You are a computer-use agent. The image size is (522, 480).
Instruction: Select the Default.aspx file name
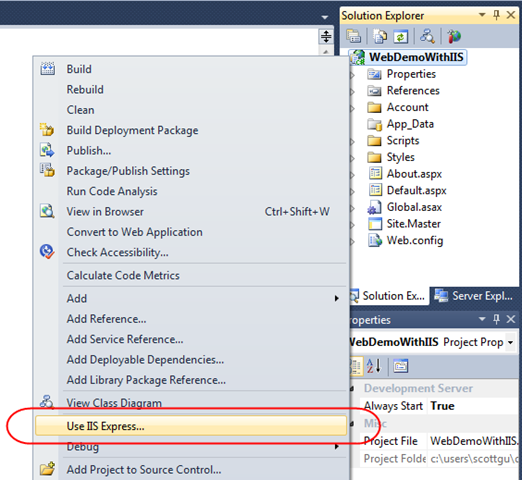[x=416, y=191]
